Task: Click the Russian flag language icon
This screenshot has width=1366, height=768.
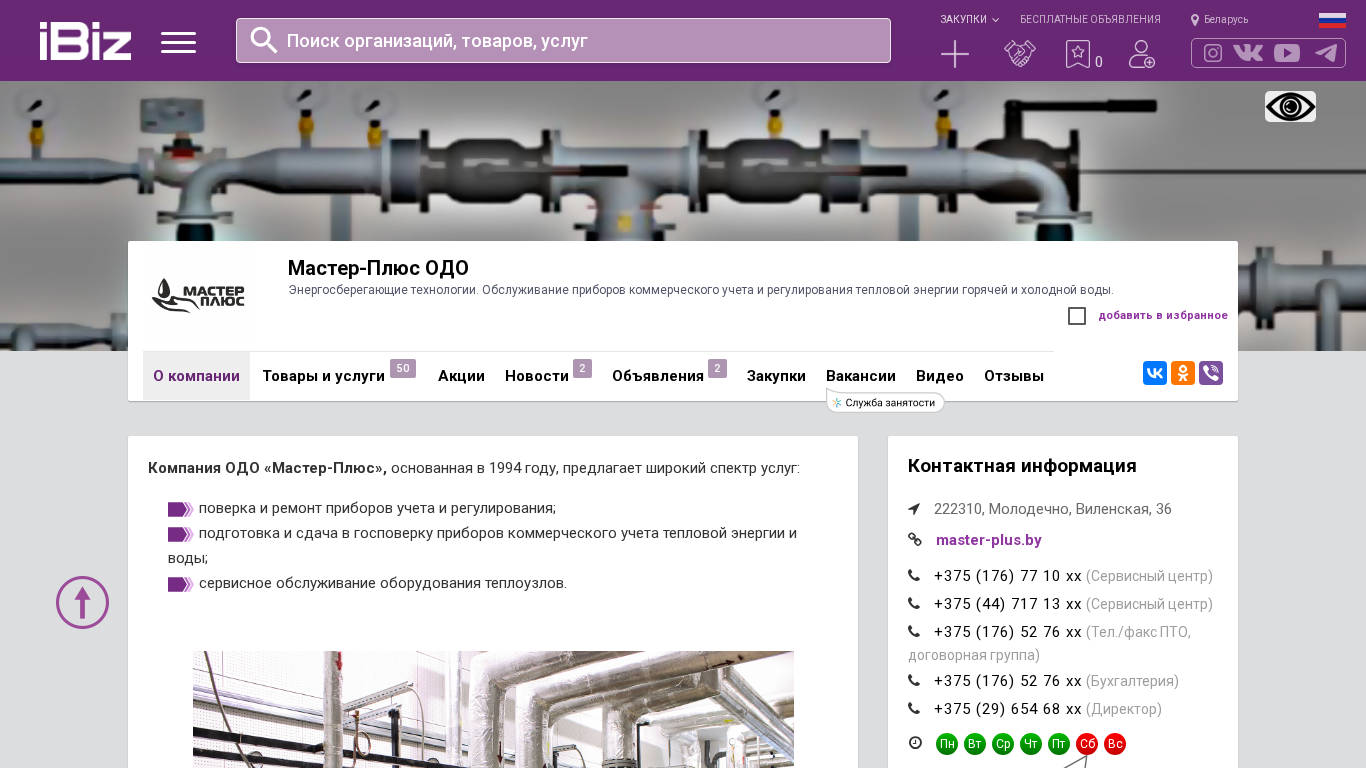Action: click(x=1332, y=20)
